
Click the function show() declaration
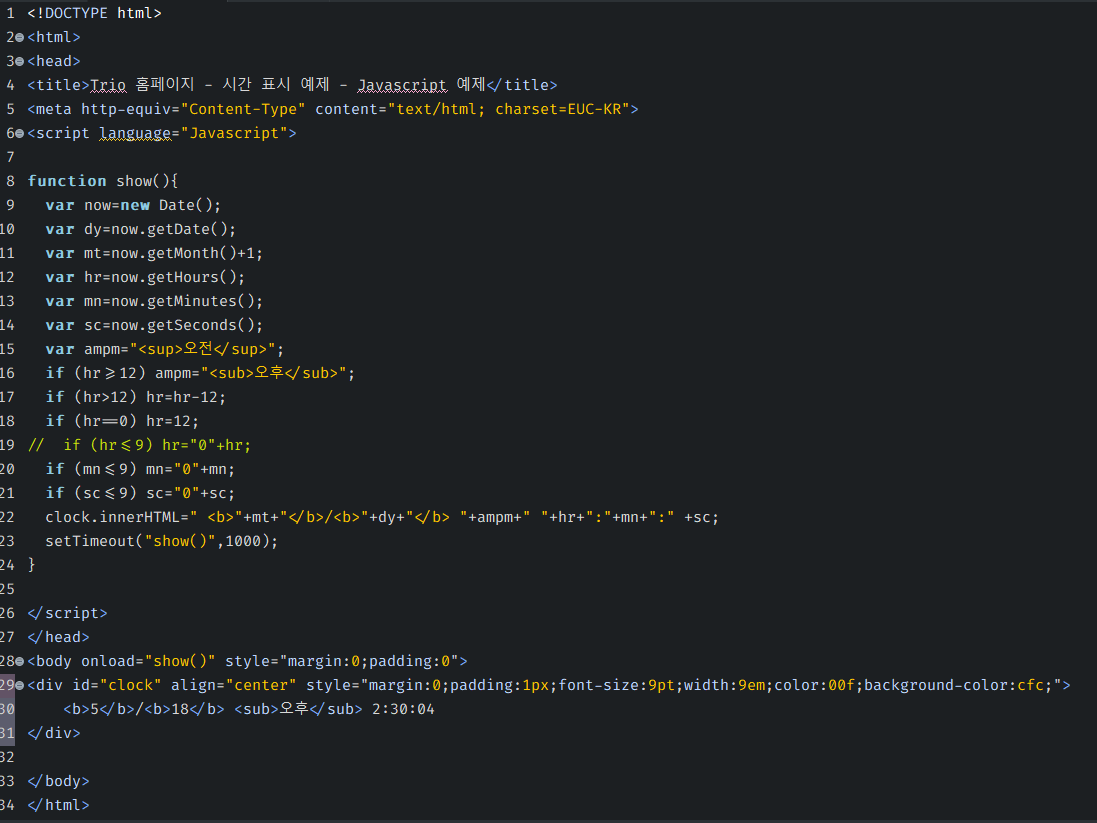103,181
